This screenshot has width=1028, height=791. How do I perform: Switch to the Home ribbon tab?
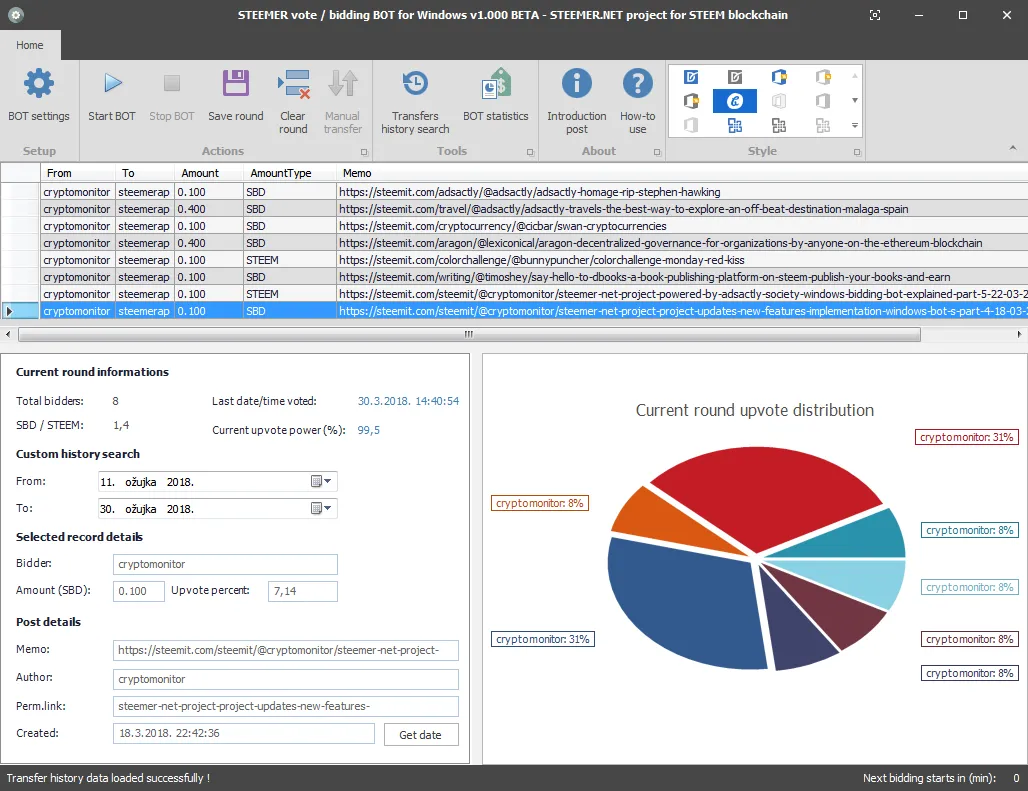(30, 45)
